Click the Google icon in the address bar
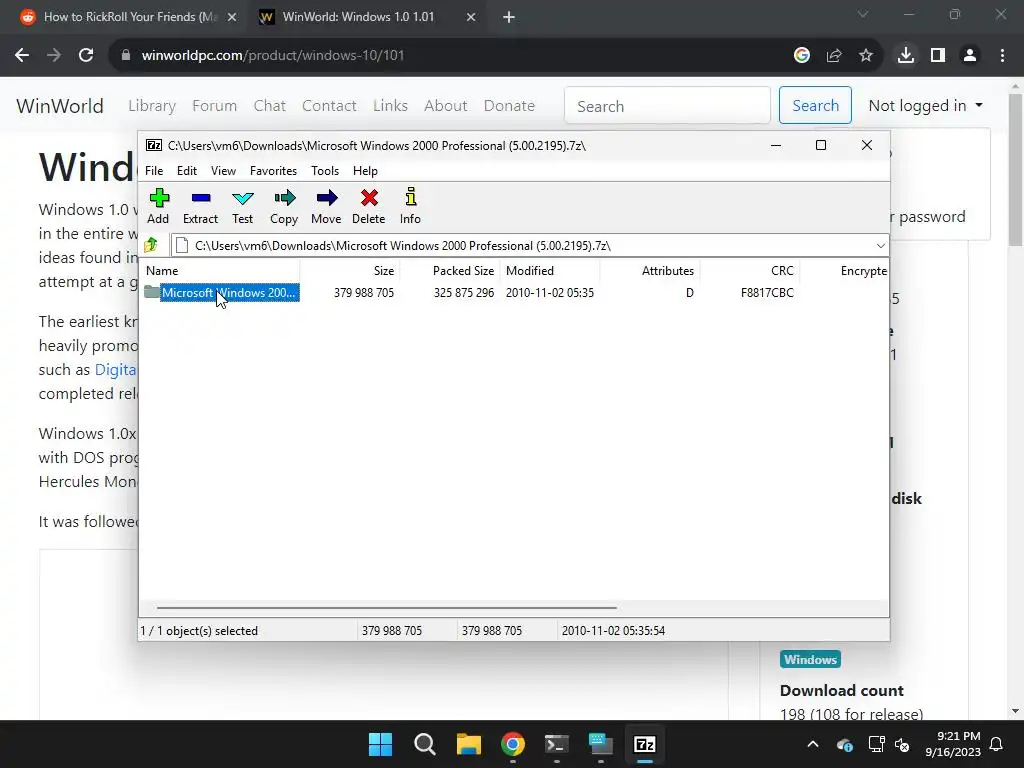The width and height of the screenshot is (1024, 768). pos(802,56)
